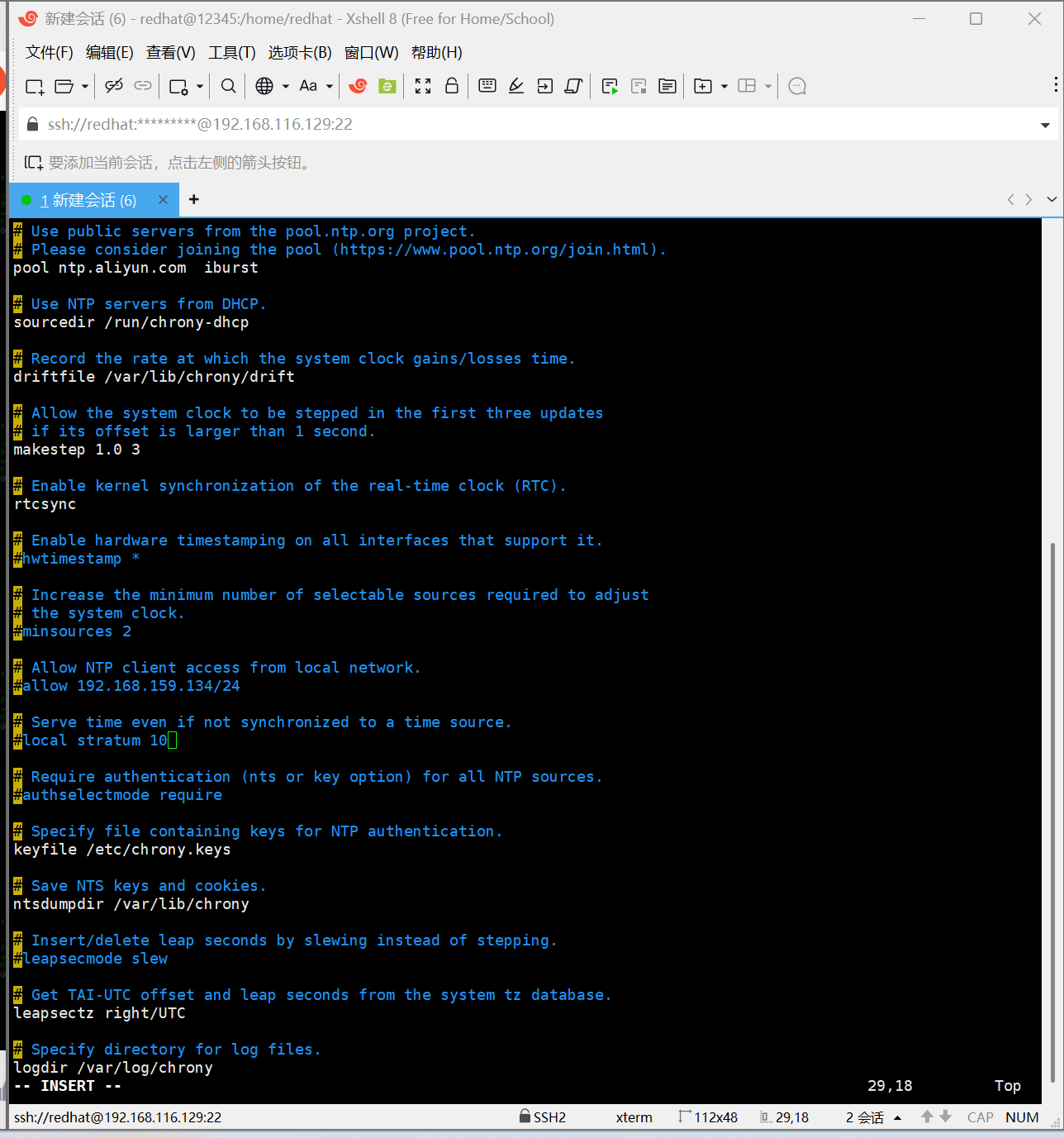This screenshot has width=1064, height=1138.
Task: Click the green Xmanager icon
Action: [x=387, y=86]
